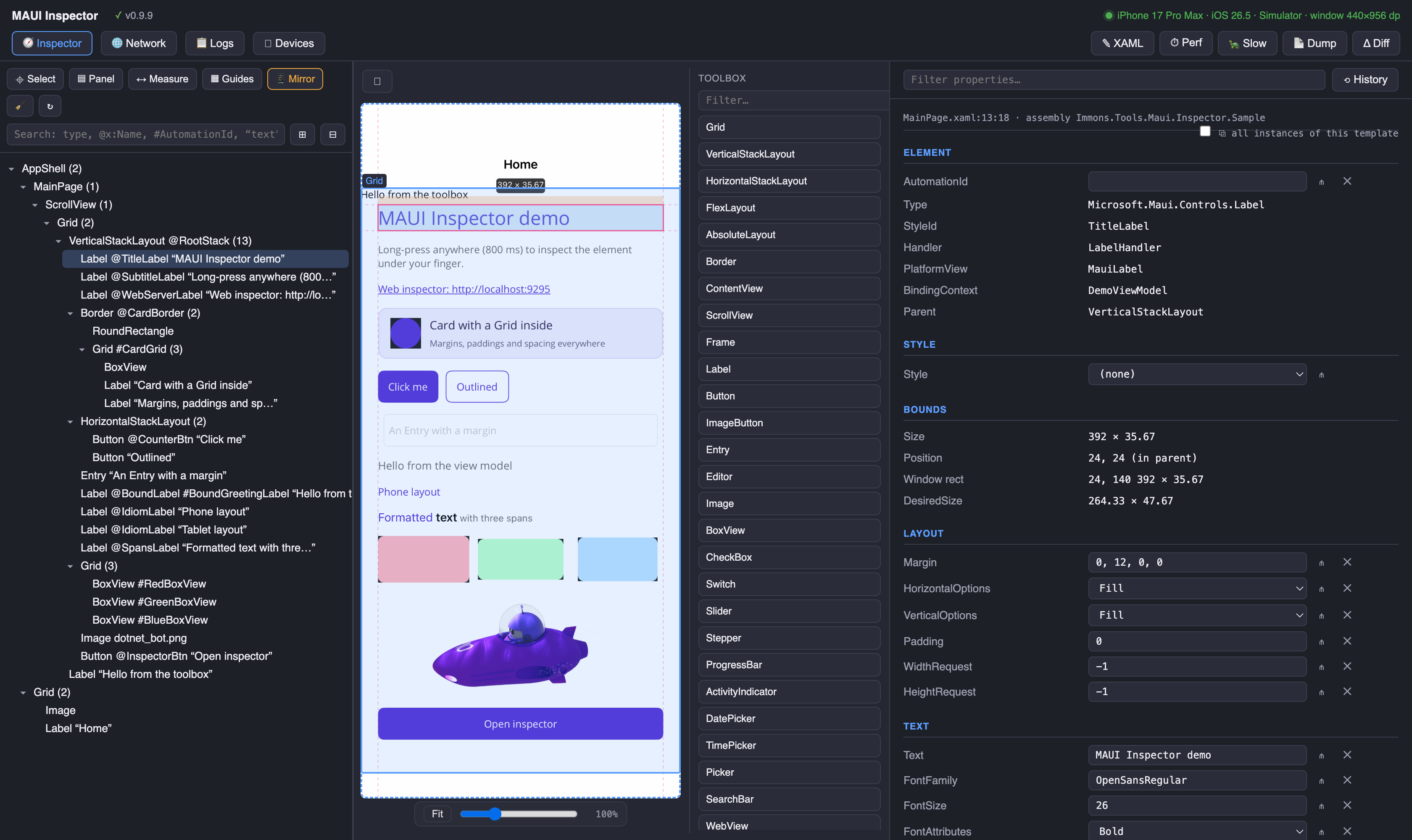Viewport: 1412px width, 840px height.
Task: Click the X icon in the WidthRequest row
Action: coord(1347,666)
